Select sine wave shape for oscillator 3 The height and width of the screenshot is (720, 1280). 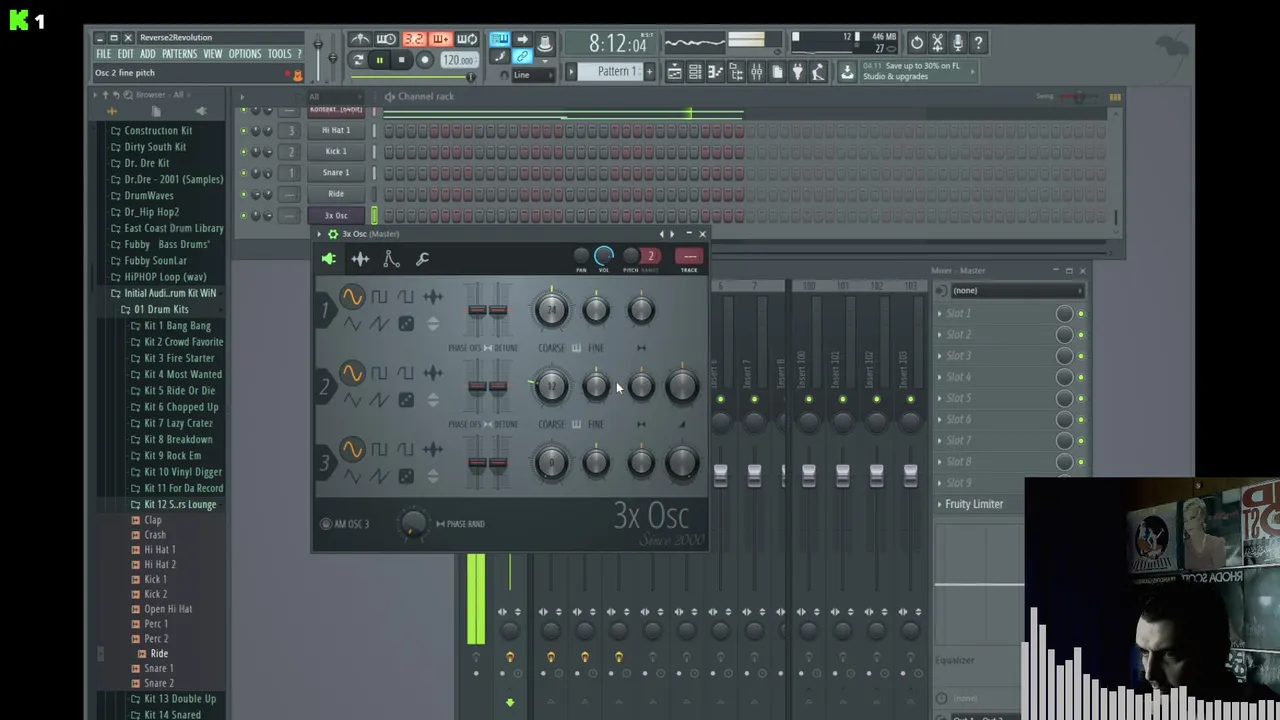tap(352, 449)
